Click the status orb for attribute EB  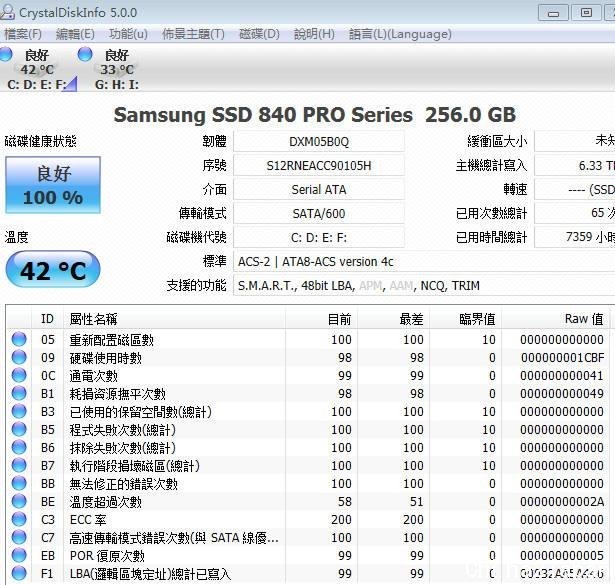(19, 556)
